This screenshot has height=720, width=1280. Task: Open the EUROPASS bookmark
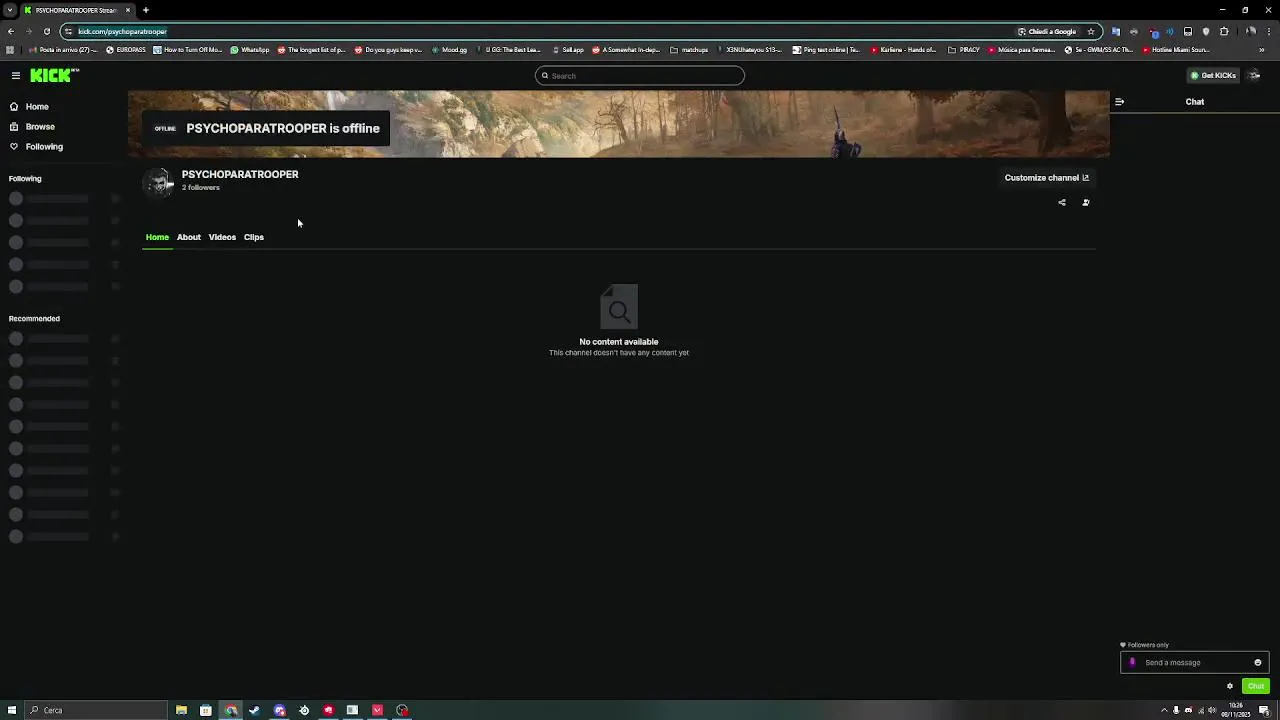126,49
